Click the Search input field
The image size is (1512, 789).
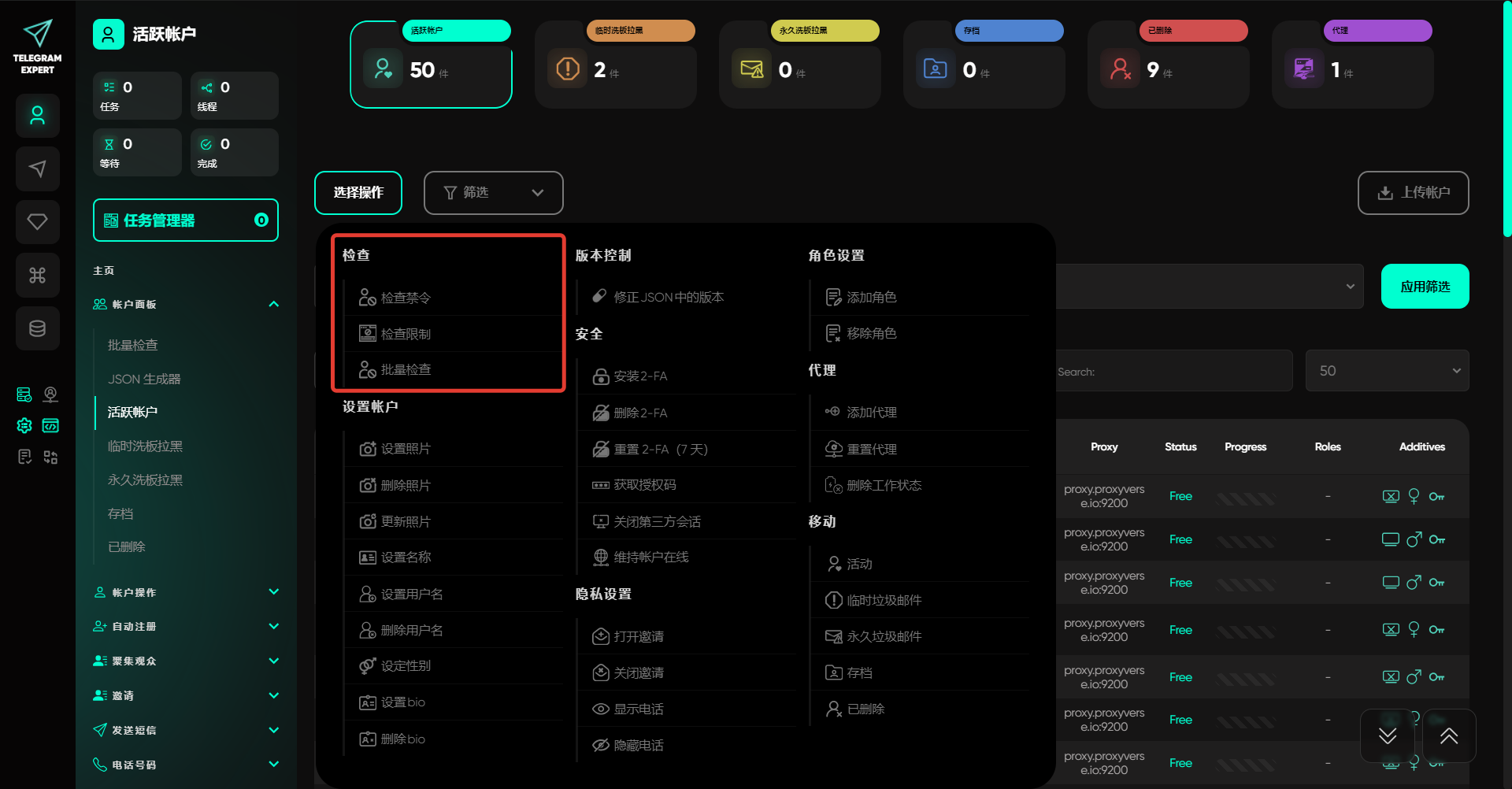coord(1173,371)
